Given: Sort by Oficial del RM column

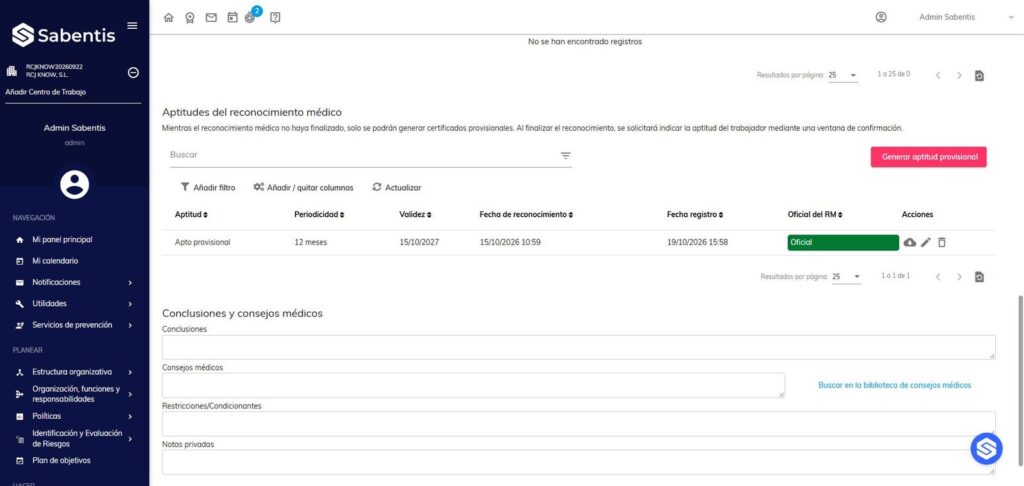Looking at the screenshot, I should tap(815, 215).
